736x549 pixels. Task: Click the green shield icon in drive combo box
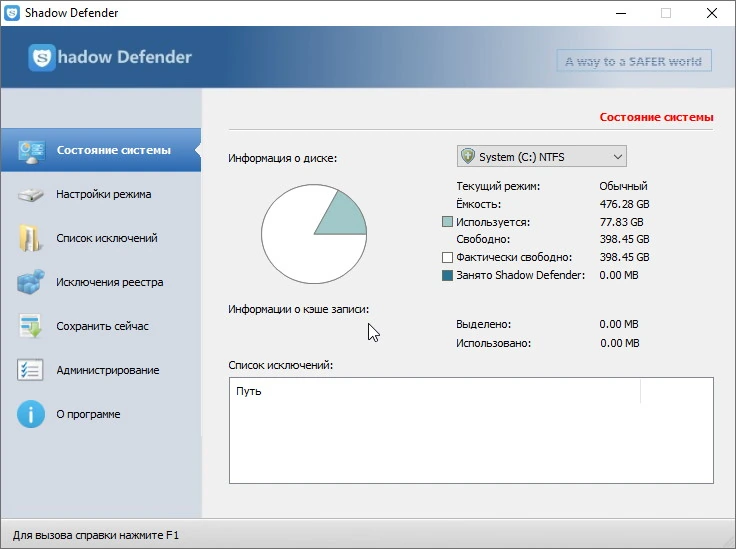[x=468, y=156]
